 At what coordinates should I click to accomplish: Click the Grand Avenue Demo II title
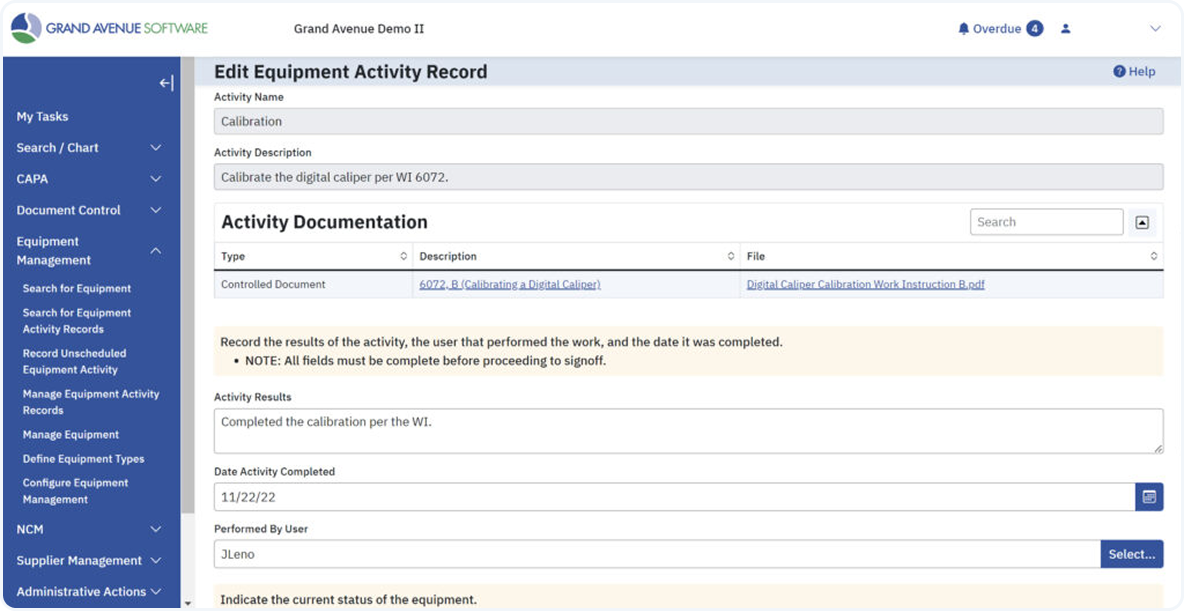tap(359, 29)
